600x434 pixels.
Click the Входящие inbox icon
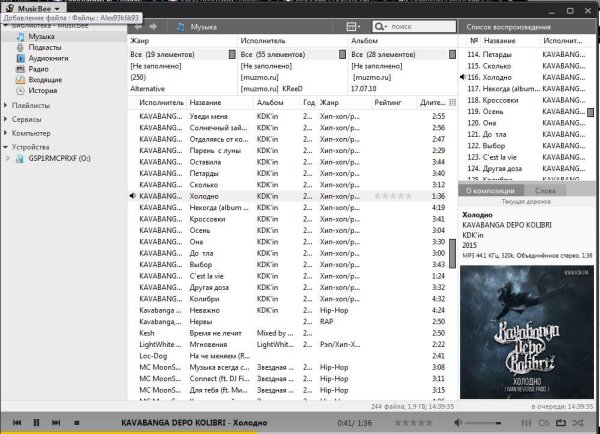pos(20,80)
